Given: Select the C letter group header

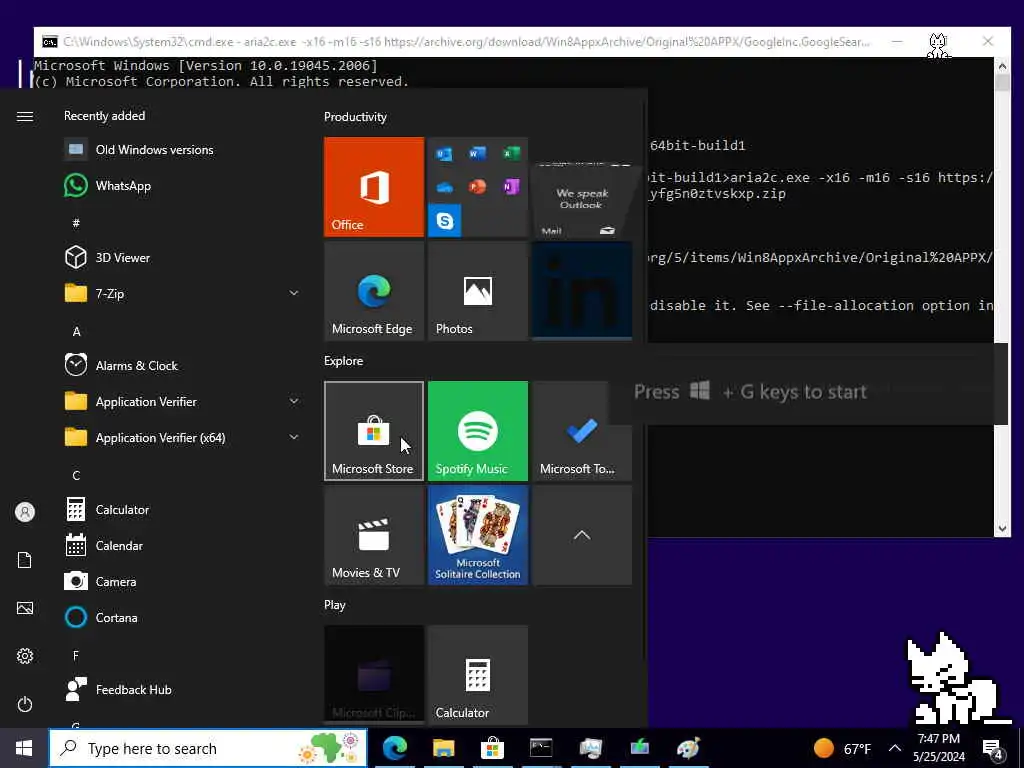Looking at the screenshot, I should [76, 475].
